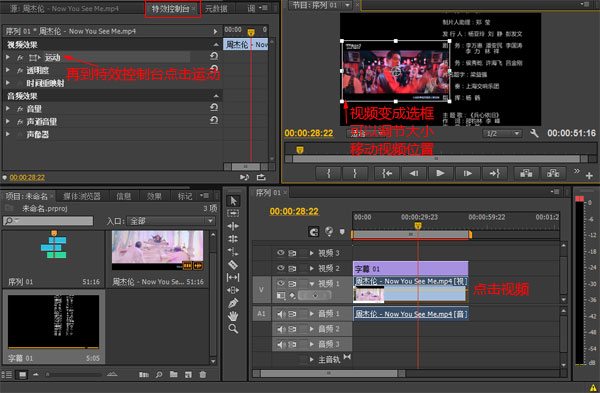The image size is (600, 393).
Task: Toggle sync lock on 视频 2 track
Action: (x=292, y=268)
